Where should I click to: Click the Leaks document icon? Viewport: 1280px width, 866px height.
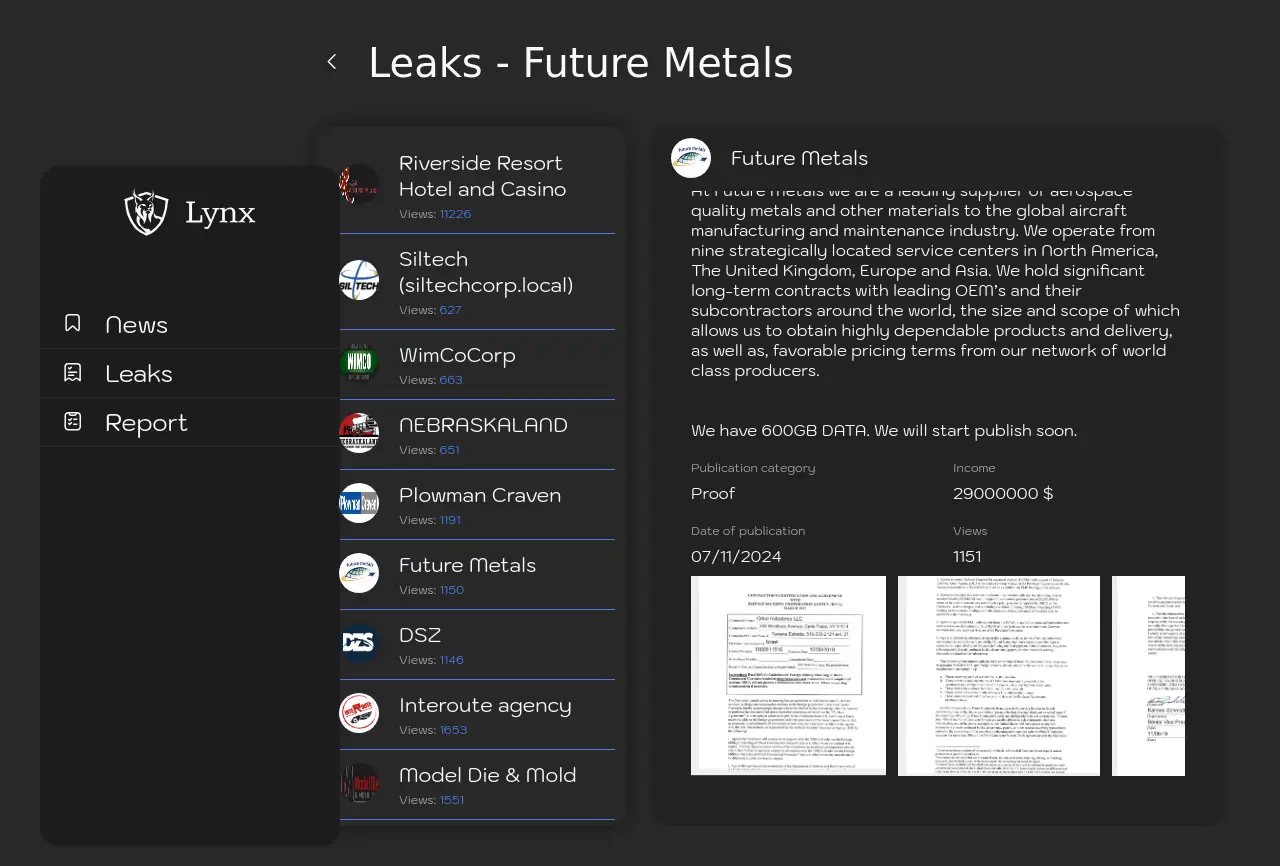click(73, 372)
